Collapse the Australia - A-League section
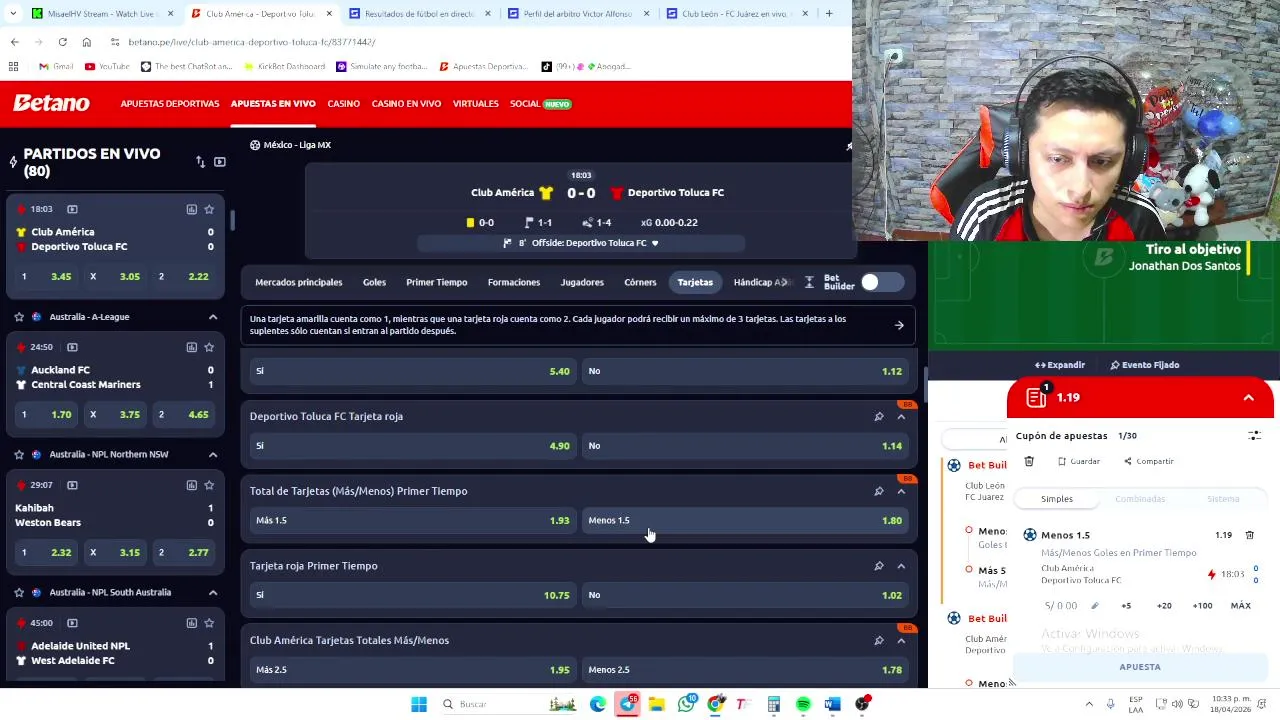The image size is (1280, 720). point(213,317)
